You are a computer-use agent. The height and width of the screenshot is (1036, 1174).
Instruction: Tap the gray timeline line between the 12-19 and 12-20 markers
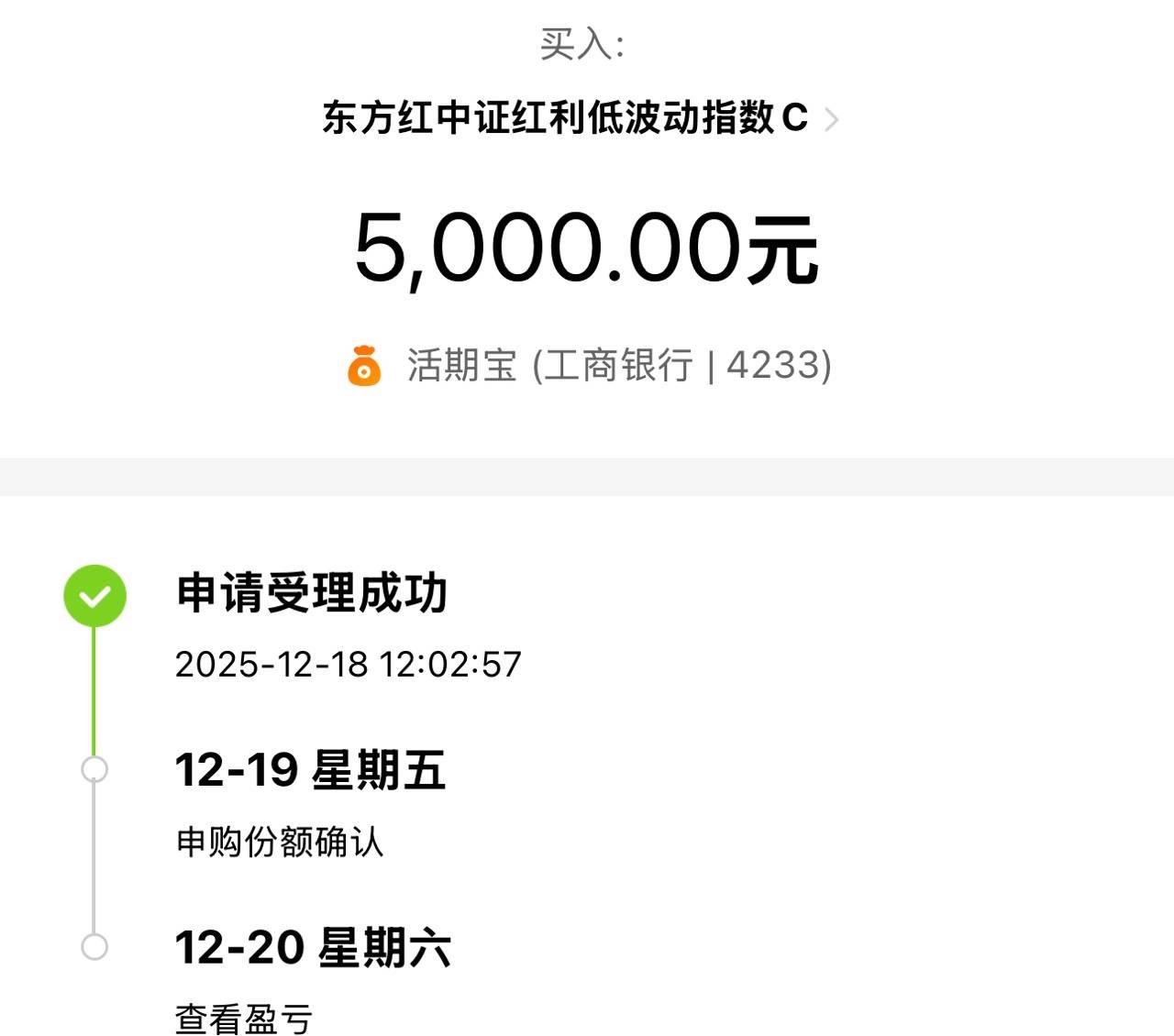pos(94,857)
